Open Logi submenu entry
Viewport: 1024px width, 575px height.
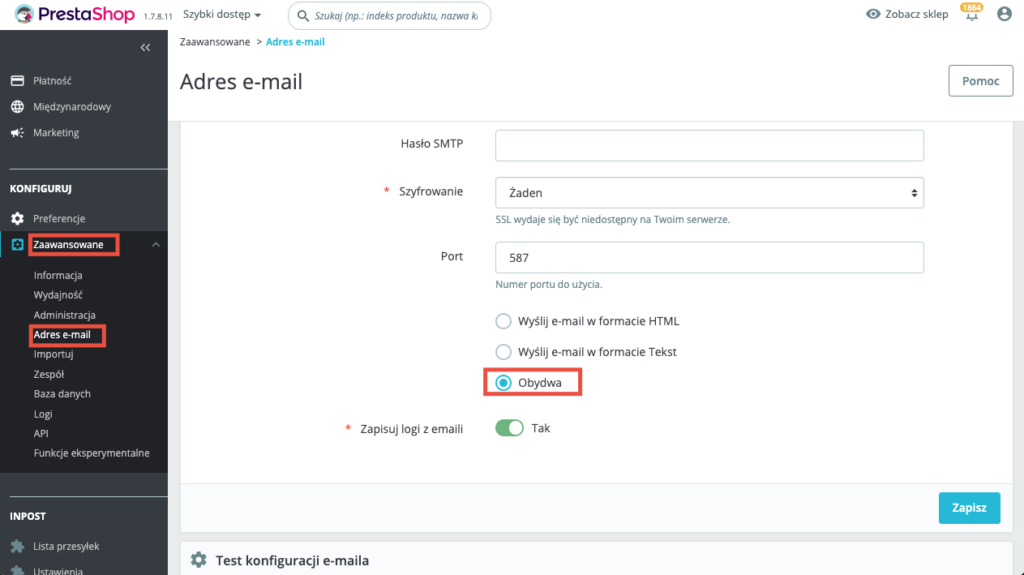pyautogui.click(x=43, y=414)
